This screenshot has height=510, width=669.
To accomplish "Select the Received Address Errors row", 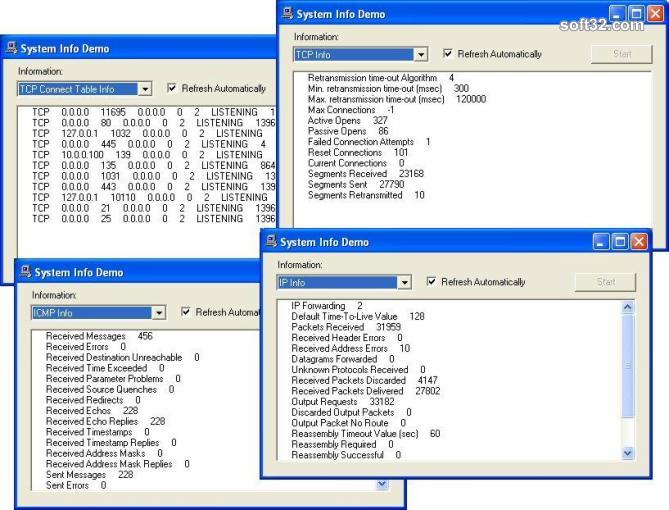I will pyautogui.click(x=350, y=348).
